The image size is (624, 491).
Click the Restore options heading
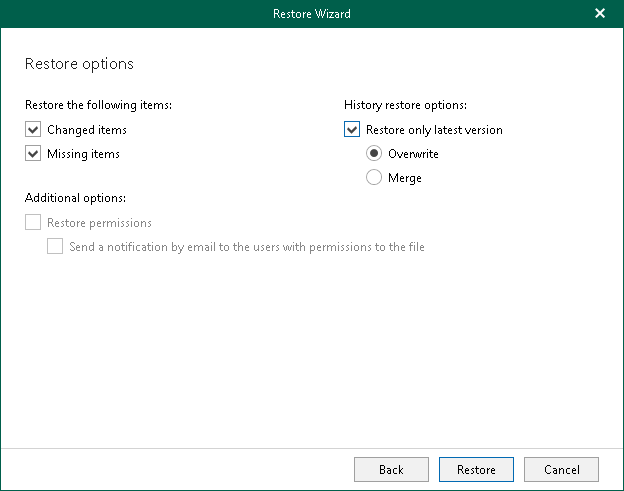coord(79,64)
